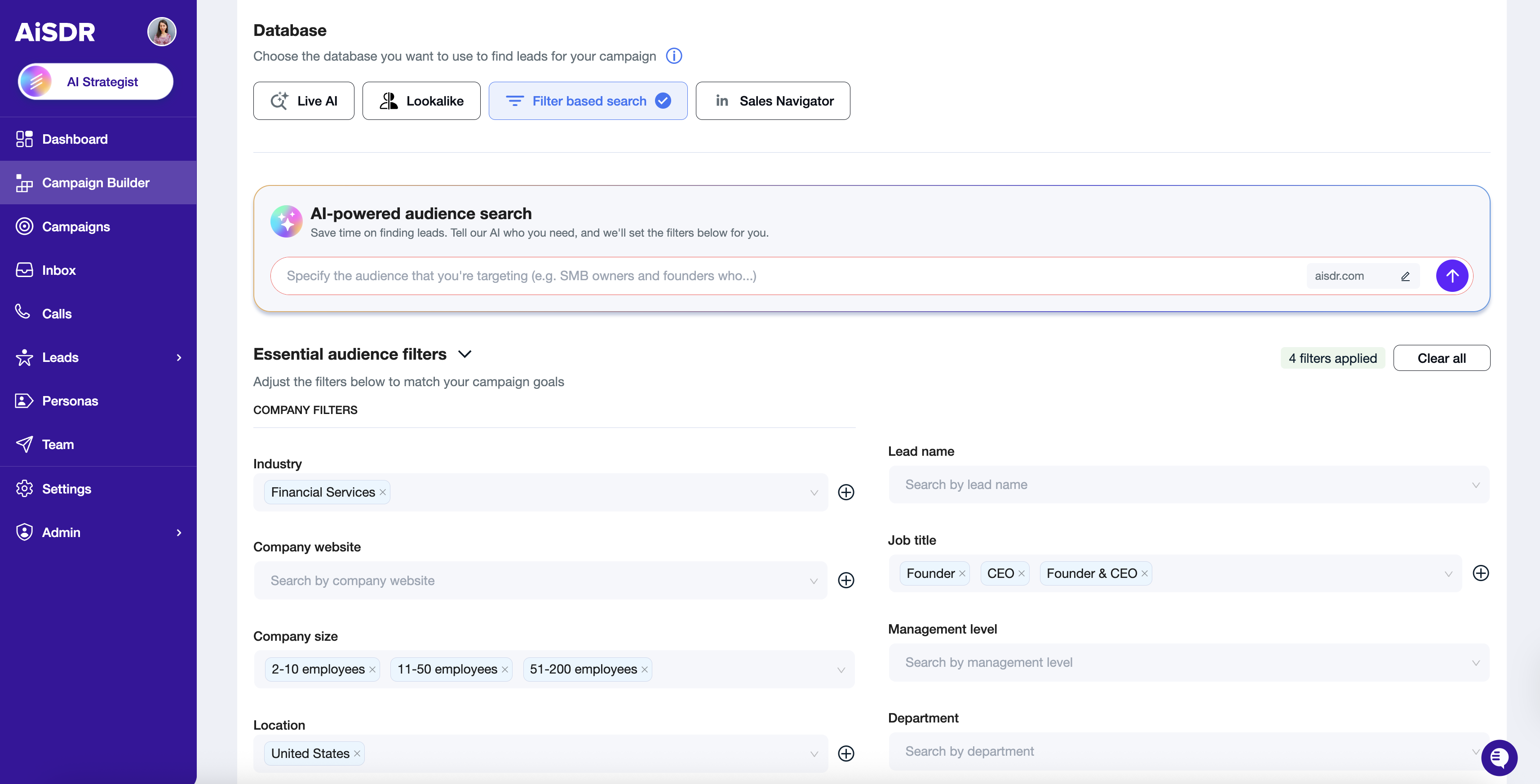
Task: Click Company website plus icon
Action: 846,580
